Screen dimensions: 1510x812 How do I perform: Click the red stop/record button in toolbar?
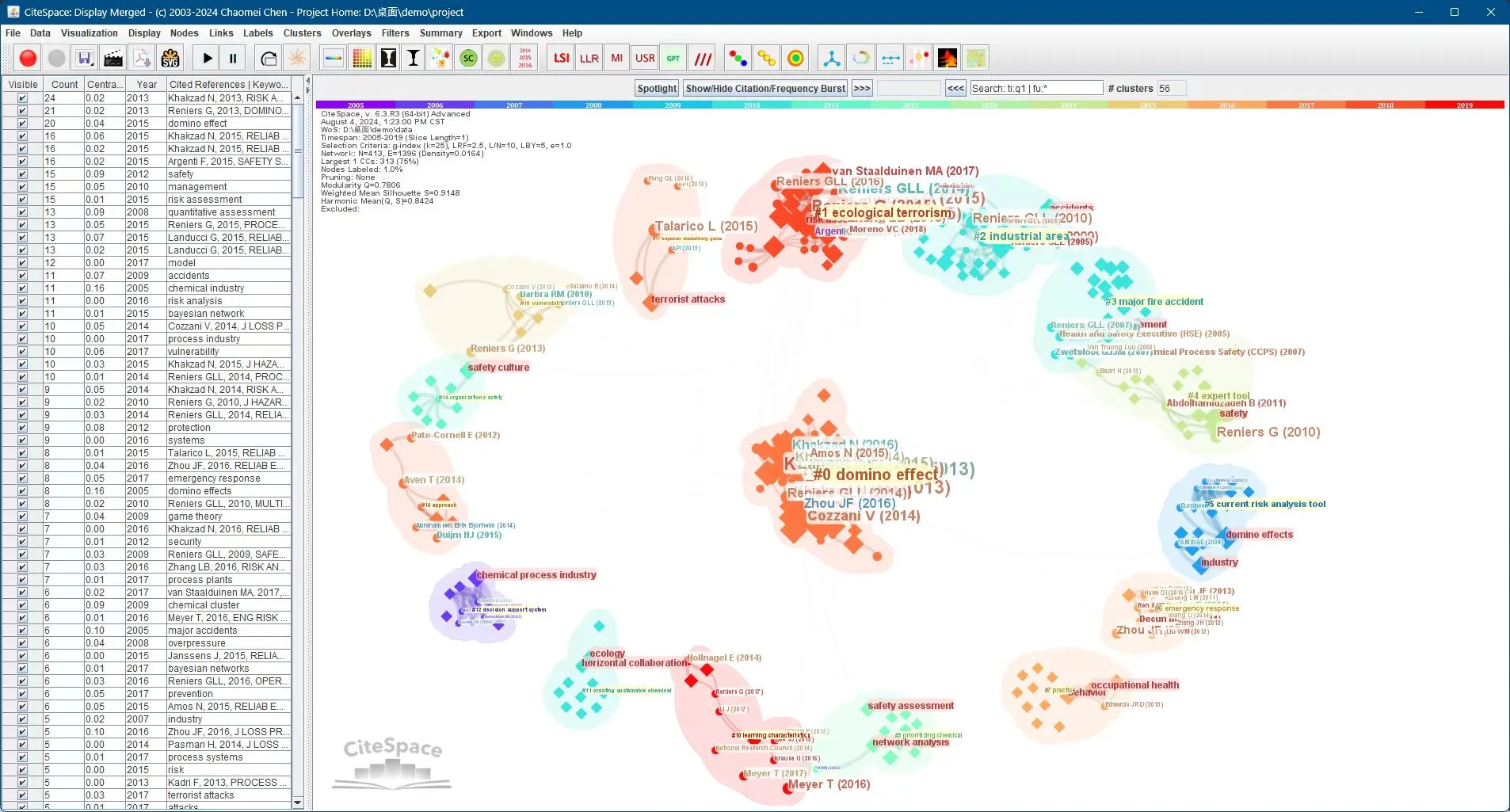coord(28,58)
